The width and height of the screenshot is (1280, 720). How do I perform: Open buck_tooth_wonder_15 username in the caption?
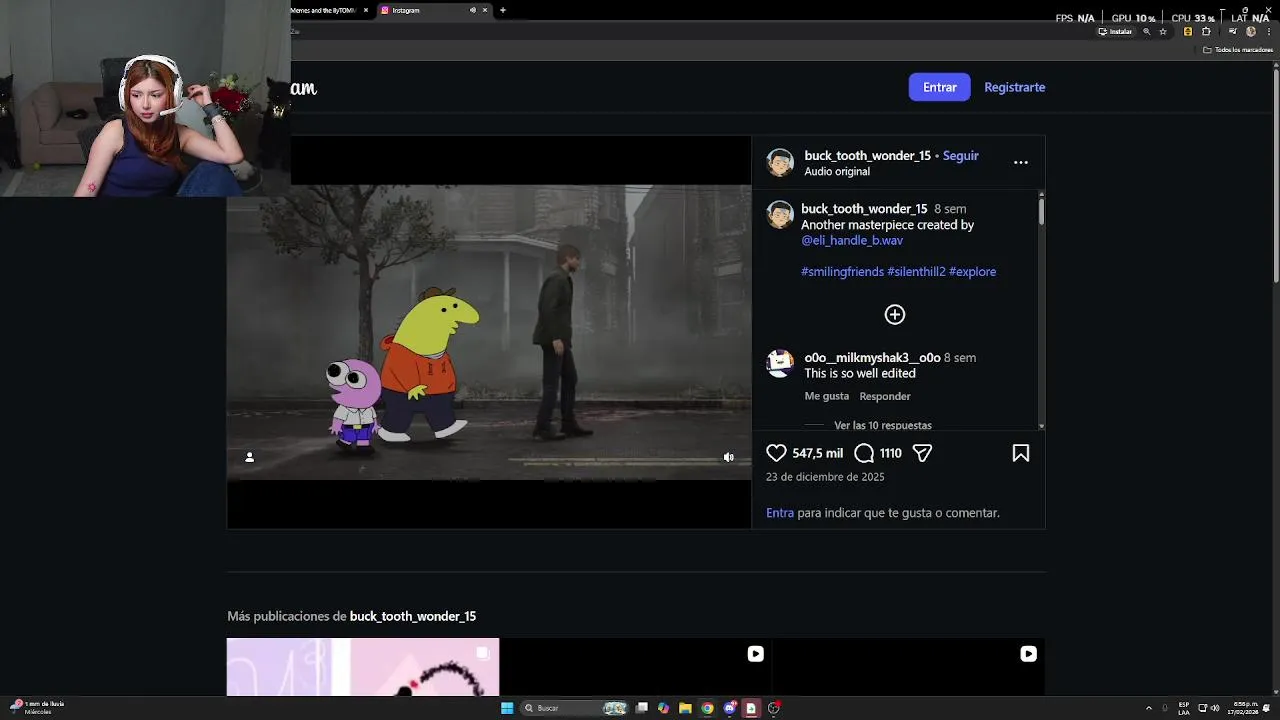(x=864, y=209)
